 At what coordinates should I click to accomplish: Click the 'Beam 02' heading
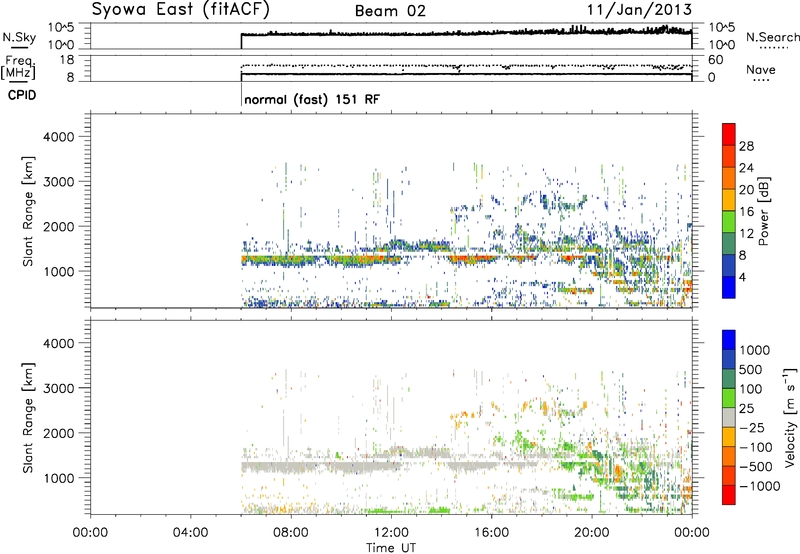(390, 11)
